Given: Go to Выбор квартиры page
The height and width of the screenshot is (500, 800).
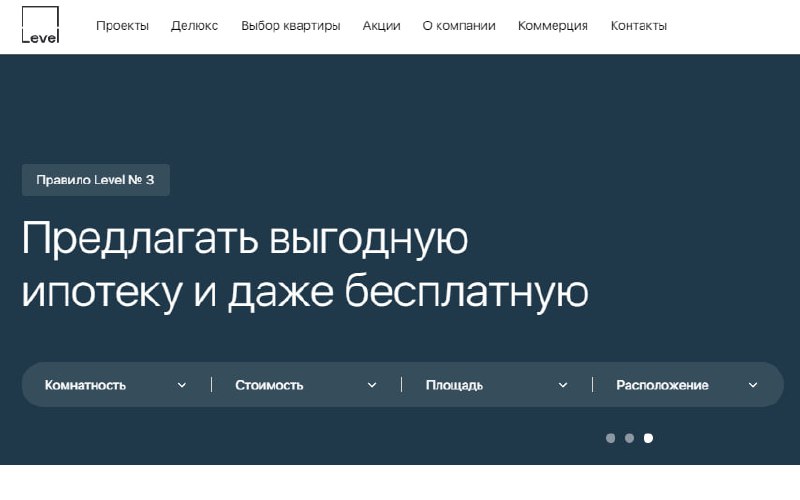Looking at the screenshot, I should click(x=291, y=26).
